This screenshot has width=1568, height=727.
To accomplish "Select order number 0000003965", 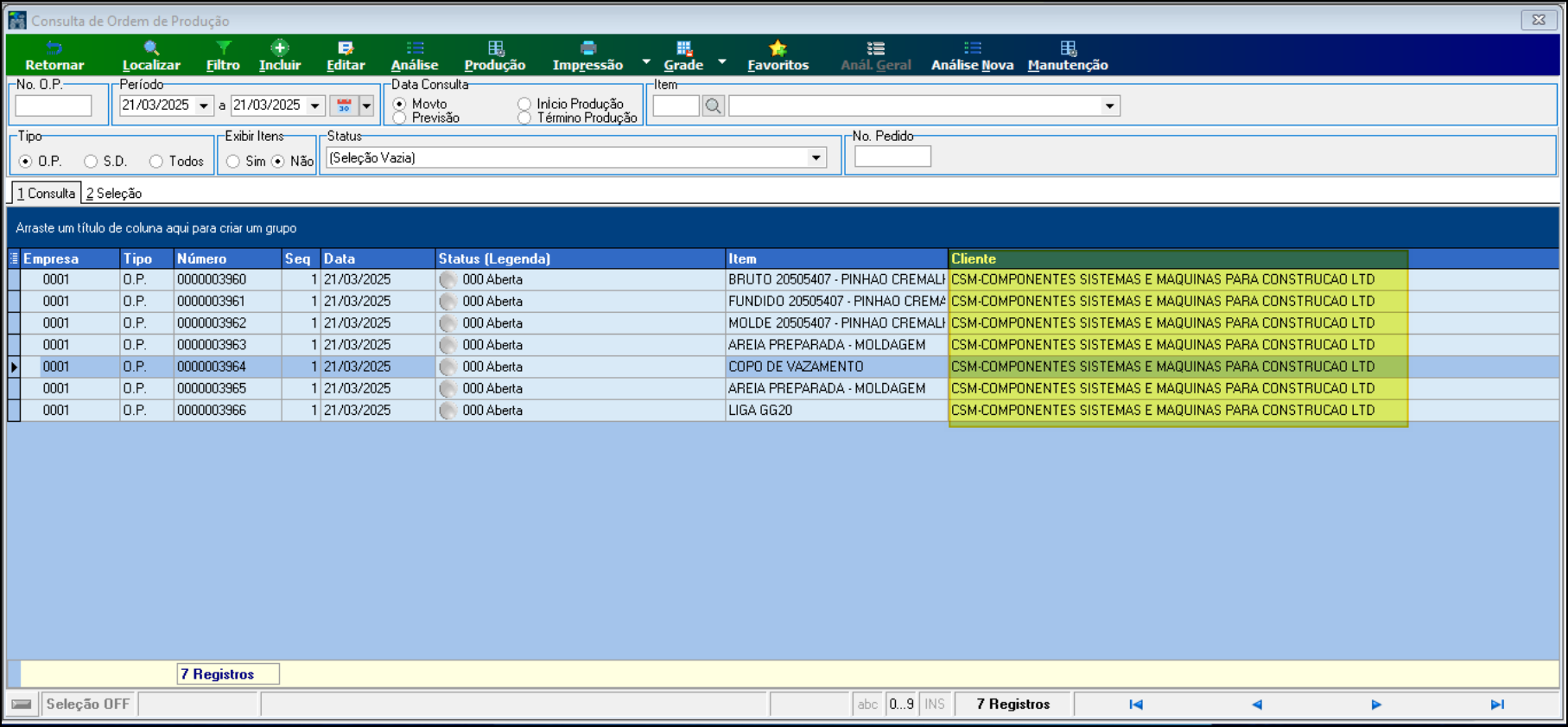I will click(212, 389).
